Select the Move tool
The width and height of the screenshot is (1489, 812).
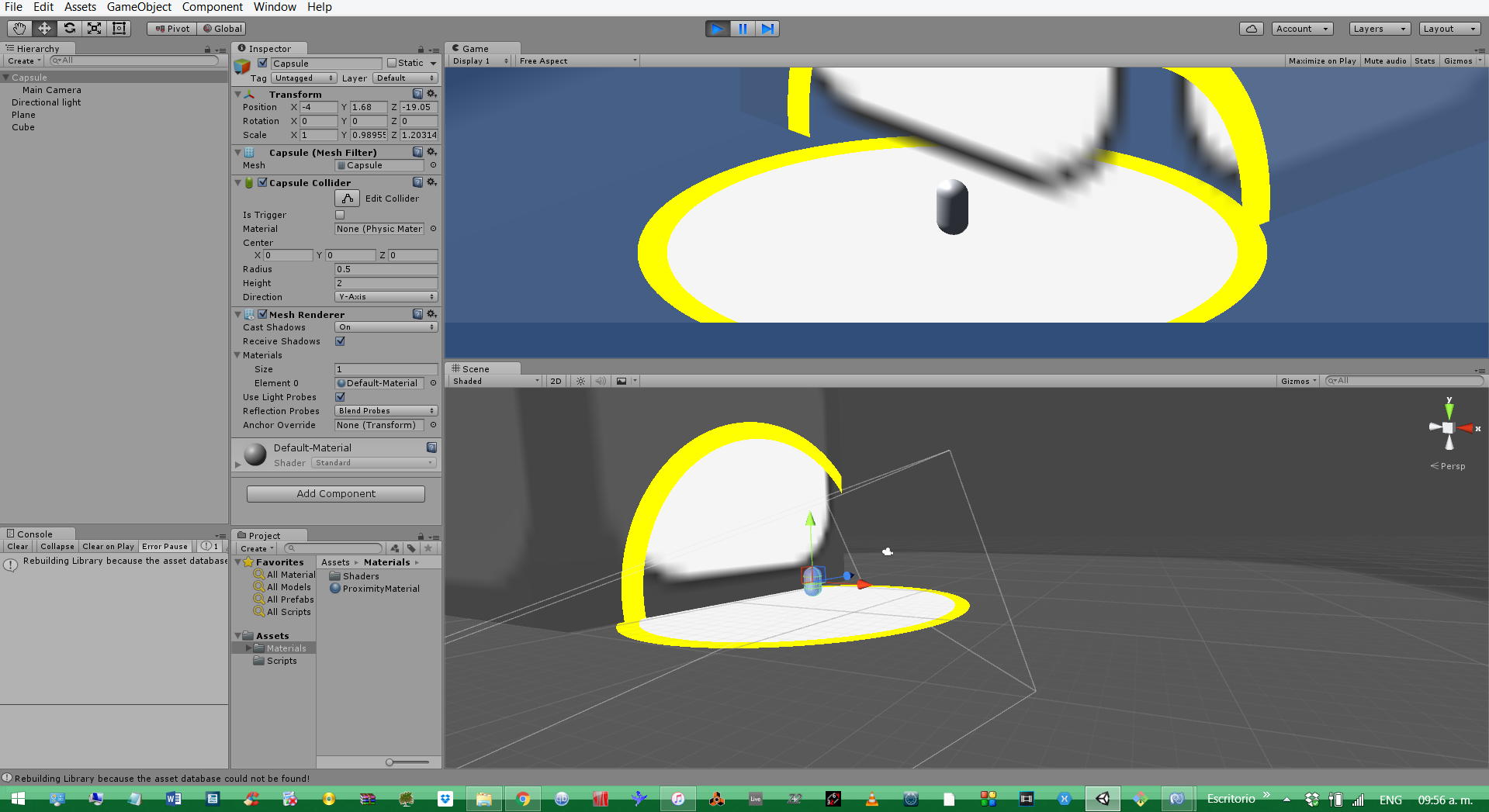click(44, 29)
